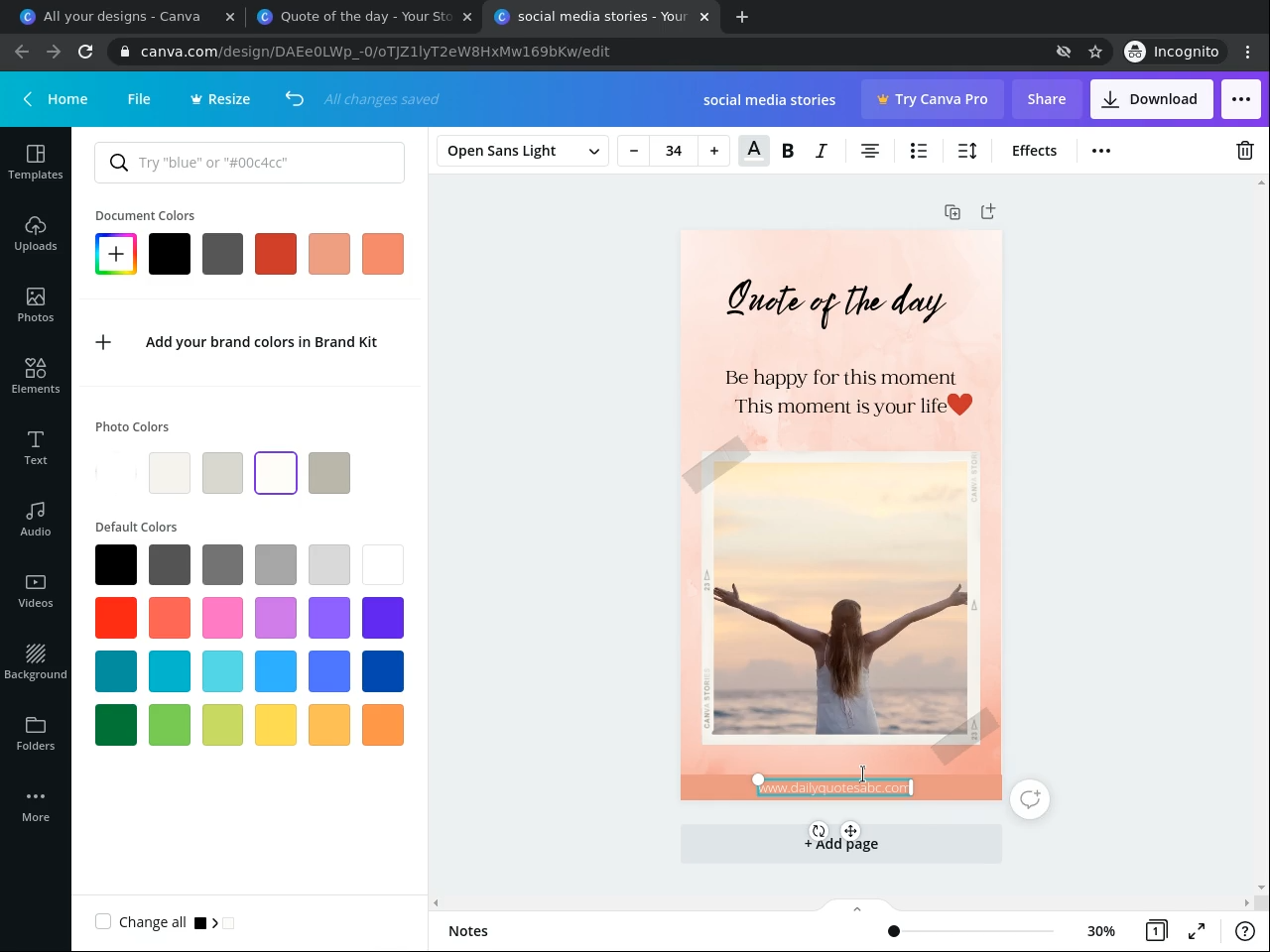Select the red-orange document color swatch
This screenshot has height=952, width=1270.
276,254
